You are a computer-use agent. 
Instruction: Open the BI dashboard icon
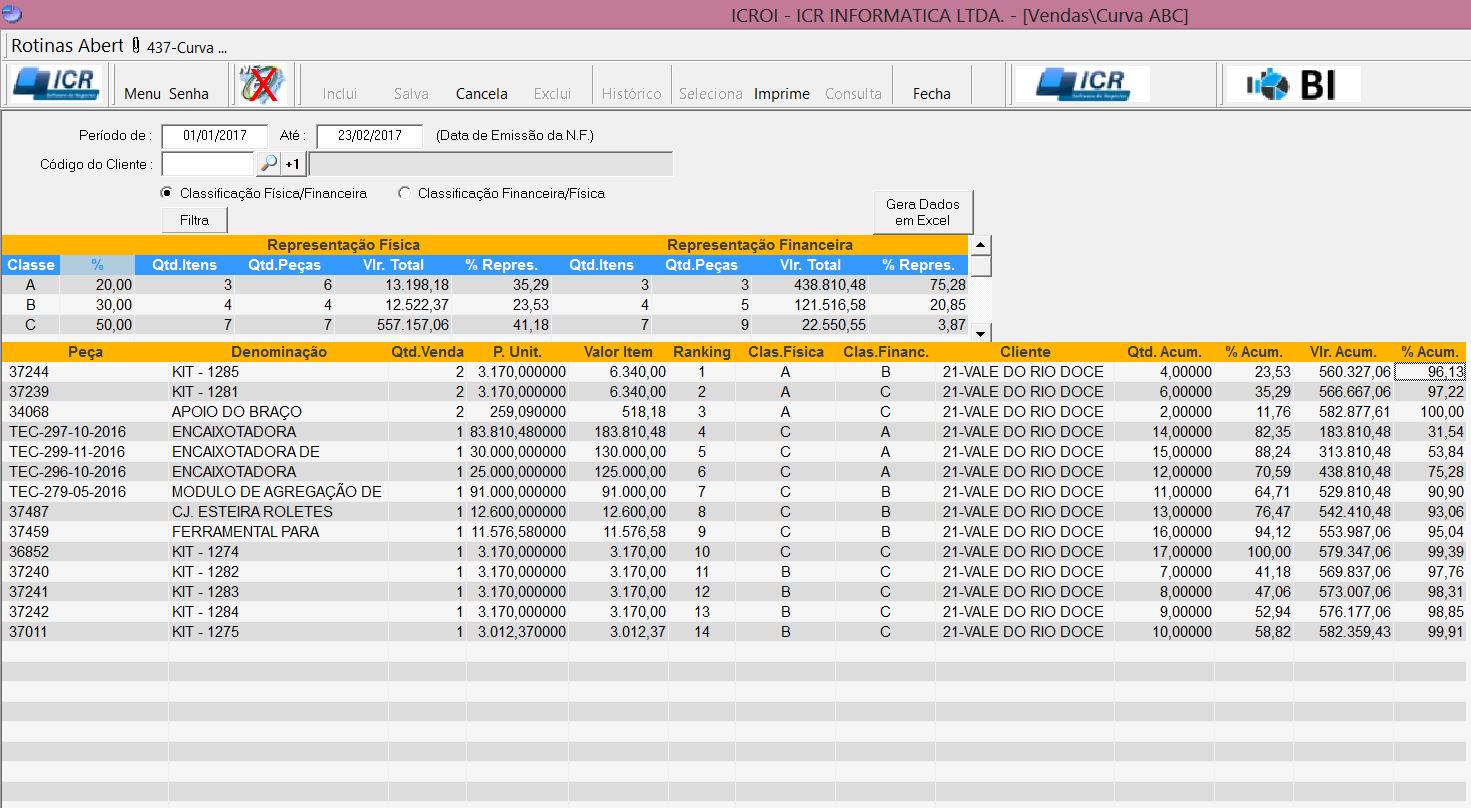1291,85
